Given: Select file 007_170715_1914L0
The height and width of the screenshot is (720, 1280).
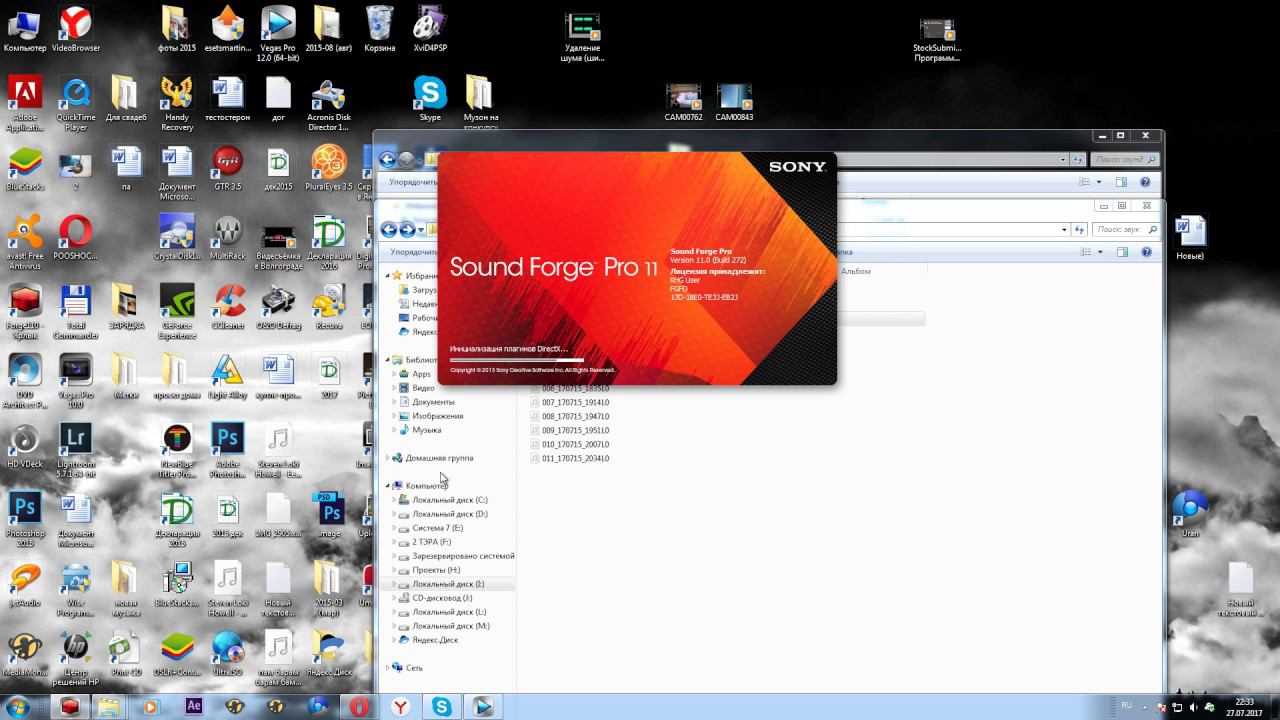Looking at the screenshot, I should (x=569, y=402).
